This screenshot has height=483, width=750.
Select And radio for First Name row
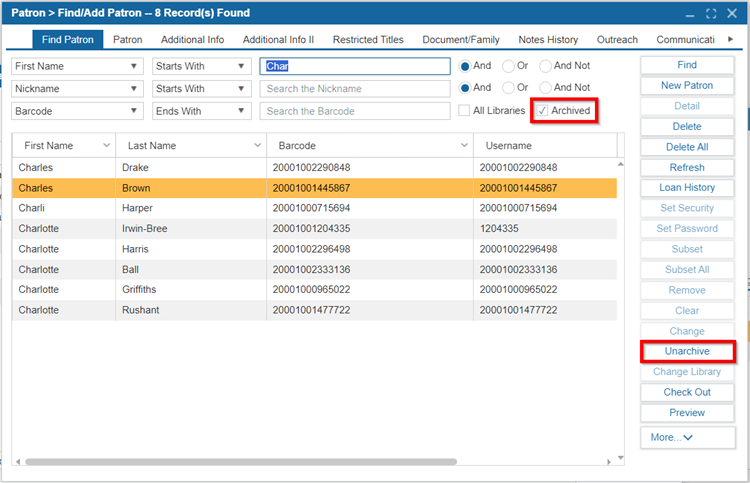click(x=464, y=66)
